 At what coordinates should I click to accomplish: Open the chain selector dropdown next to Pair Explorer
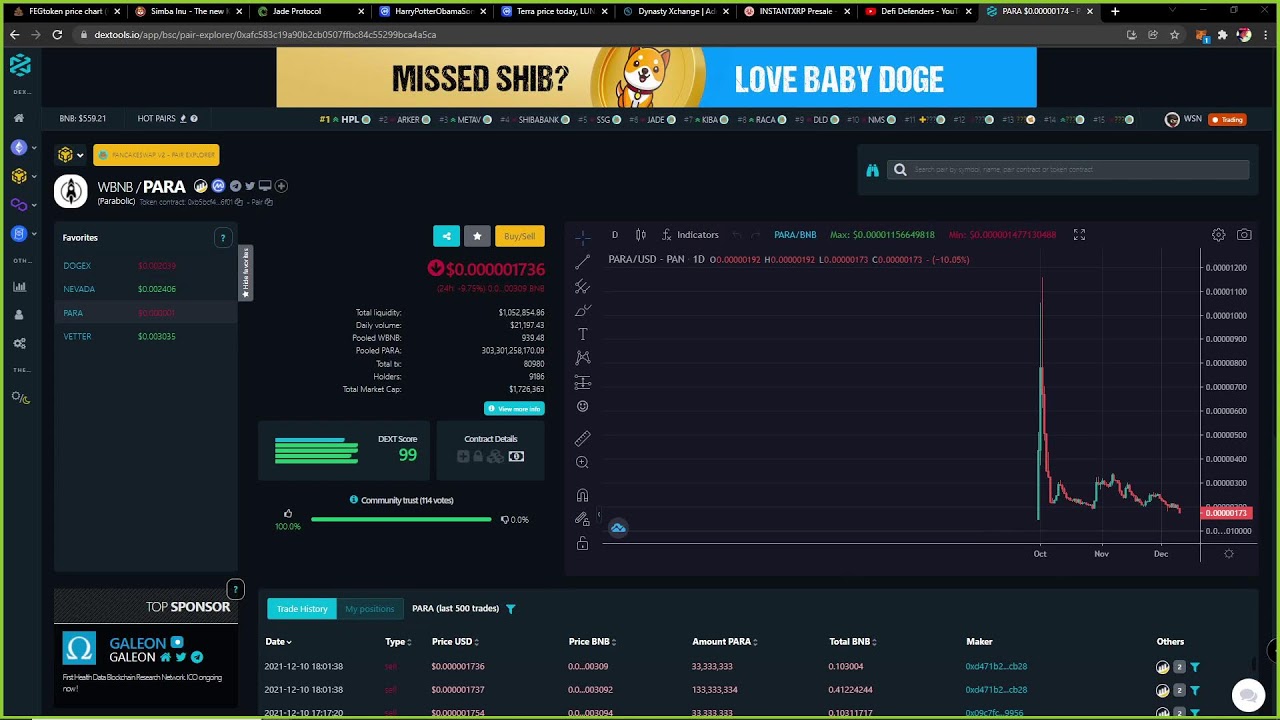tap(71, 155)
